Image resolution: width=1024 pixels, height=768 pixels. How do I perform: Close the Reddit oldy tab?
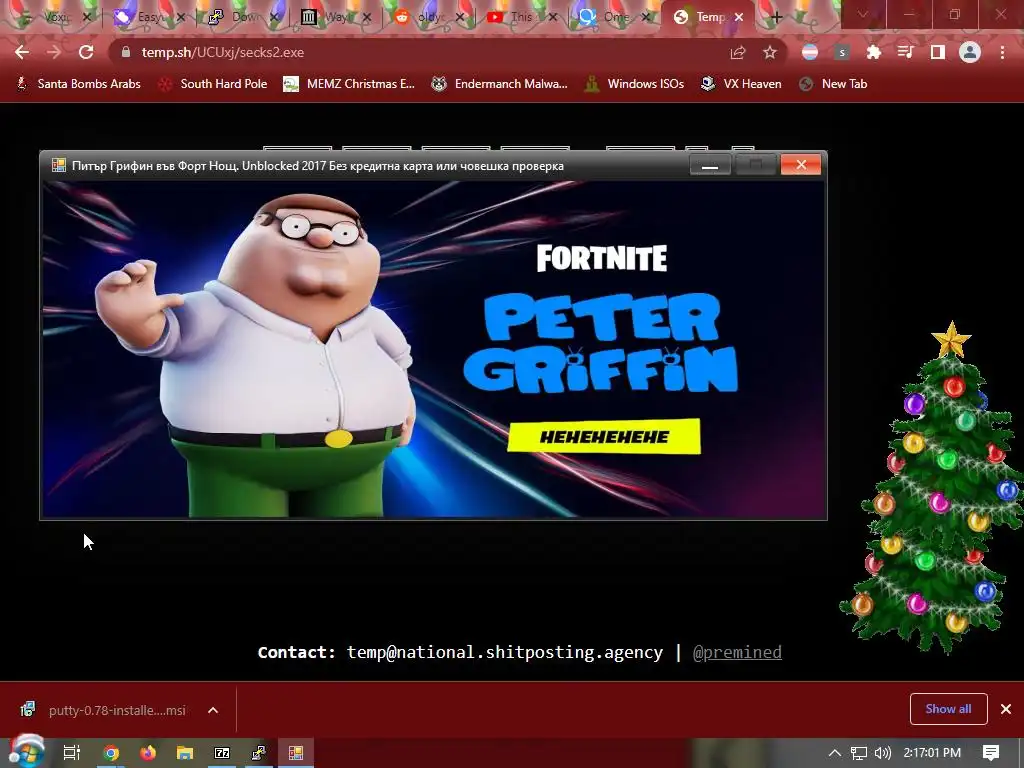(x=460, y=18)
